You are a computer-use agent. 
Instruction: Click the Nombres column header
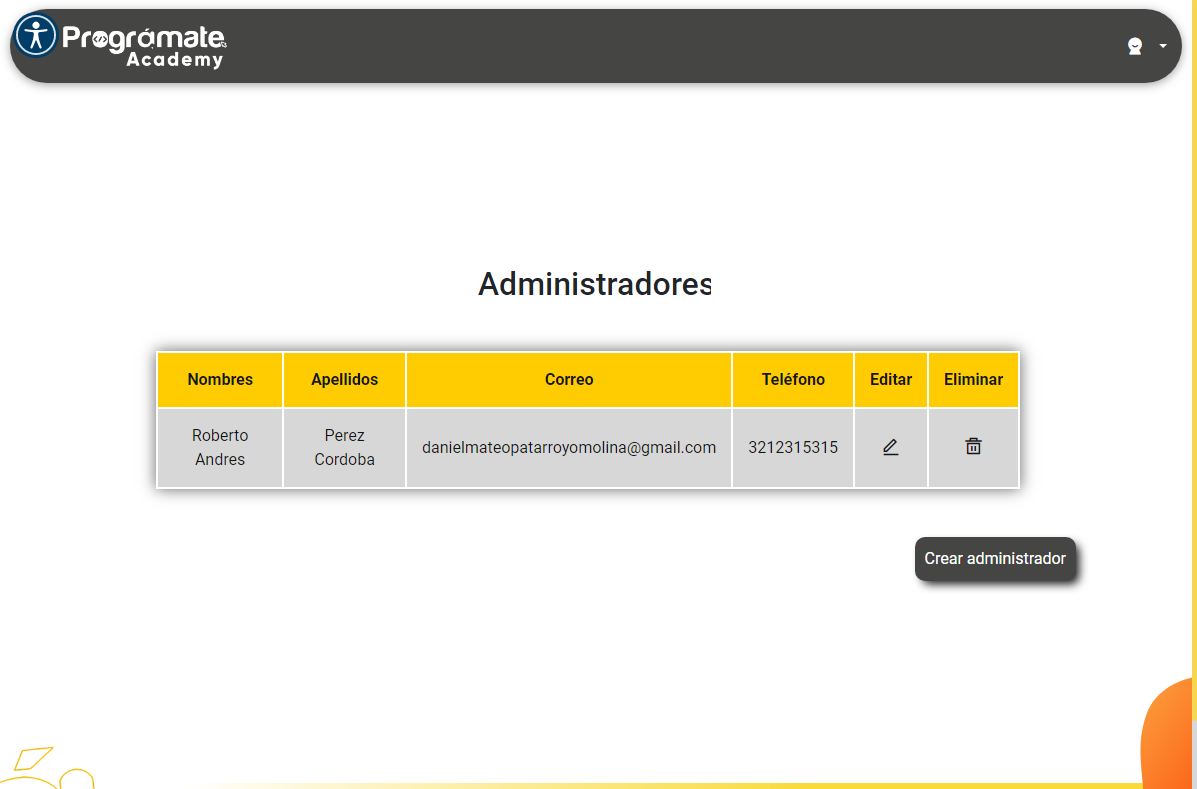220,380
